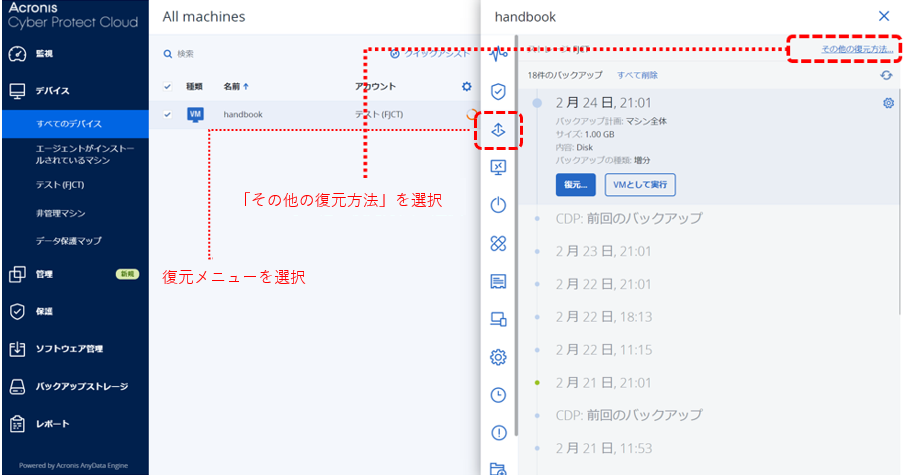Open the power icon in side panel

click(498, 205)
